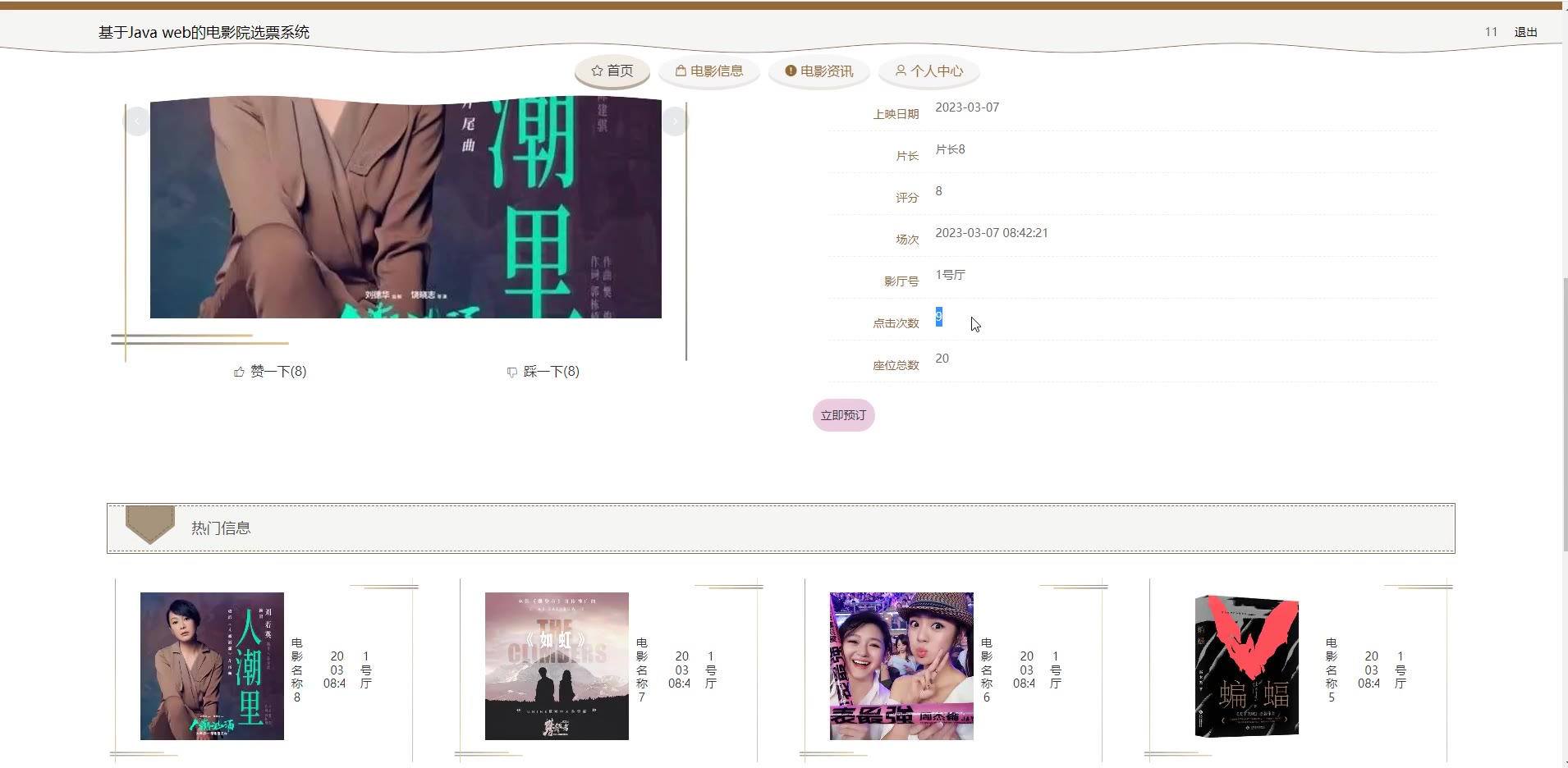The image size is (1568, 768).
Task: Click the username 11 link
Action: point(1491,32)
